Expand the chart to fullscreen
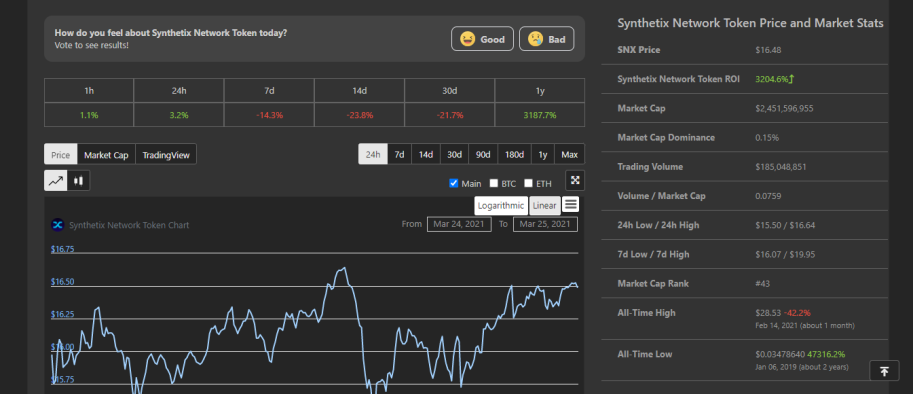Screen dimensions: 913x394 click(575, 180)
